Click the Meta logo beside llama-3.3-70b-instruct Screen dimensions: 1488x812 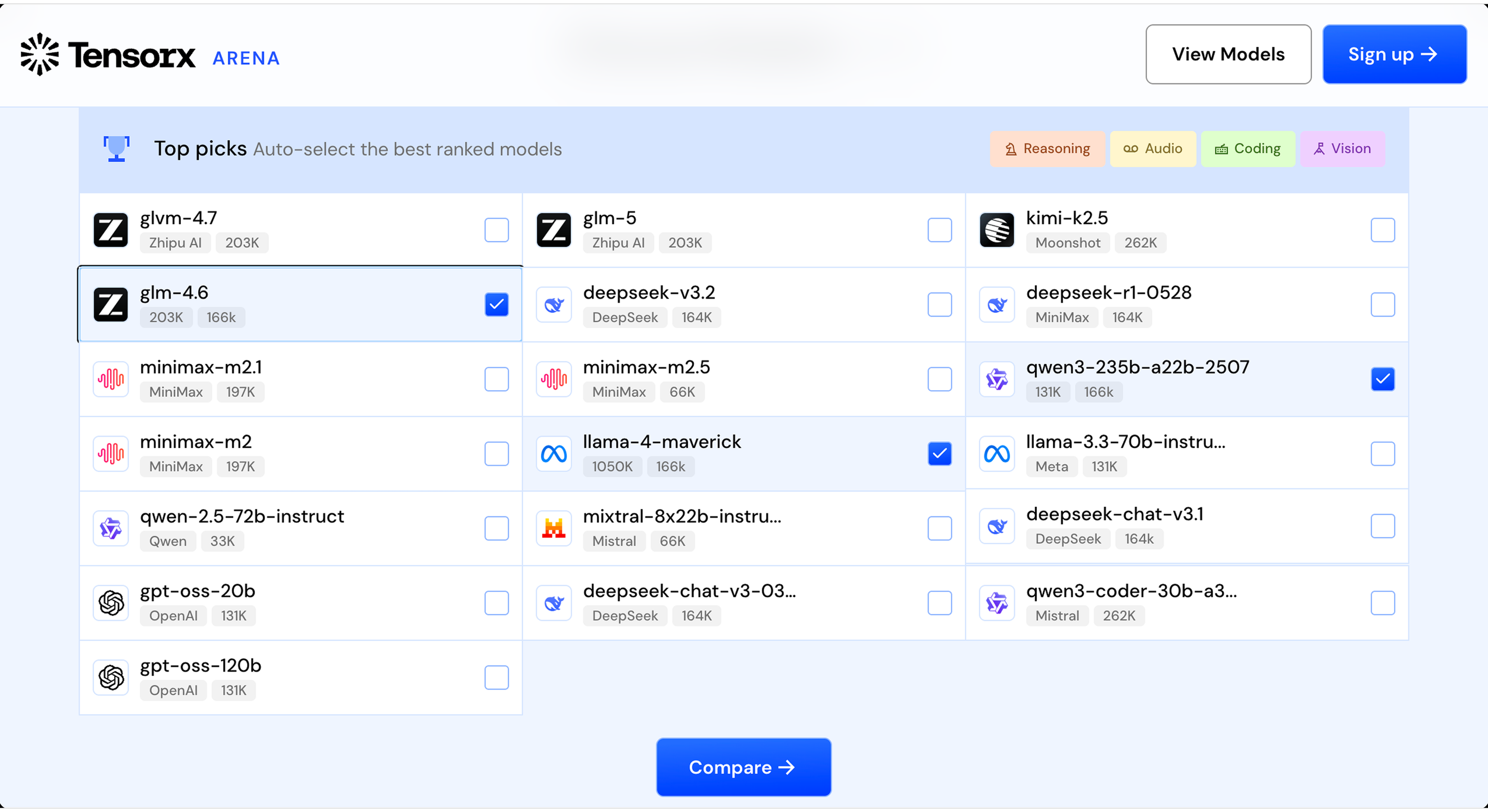tap(997, 454)
